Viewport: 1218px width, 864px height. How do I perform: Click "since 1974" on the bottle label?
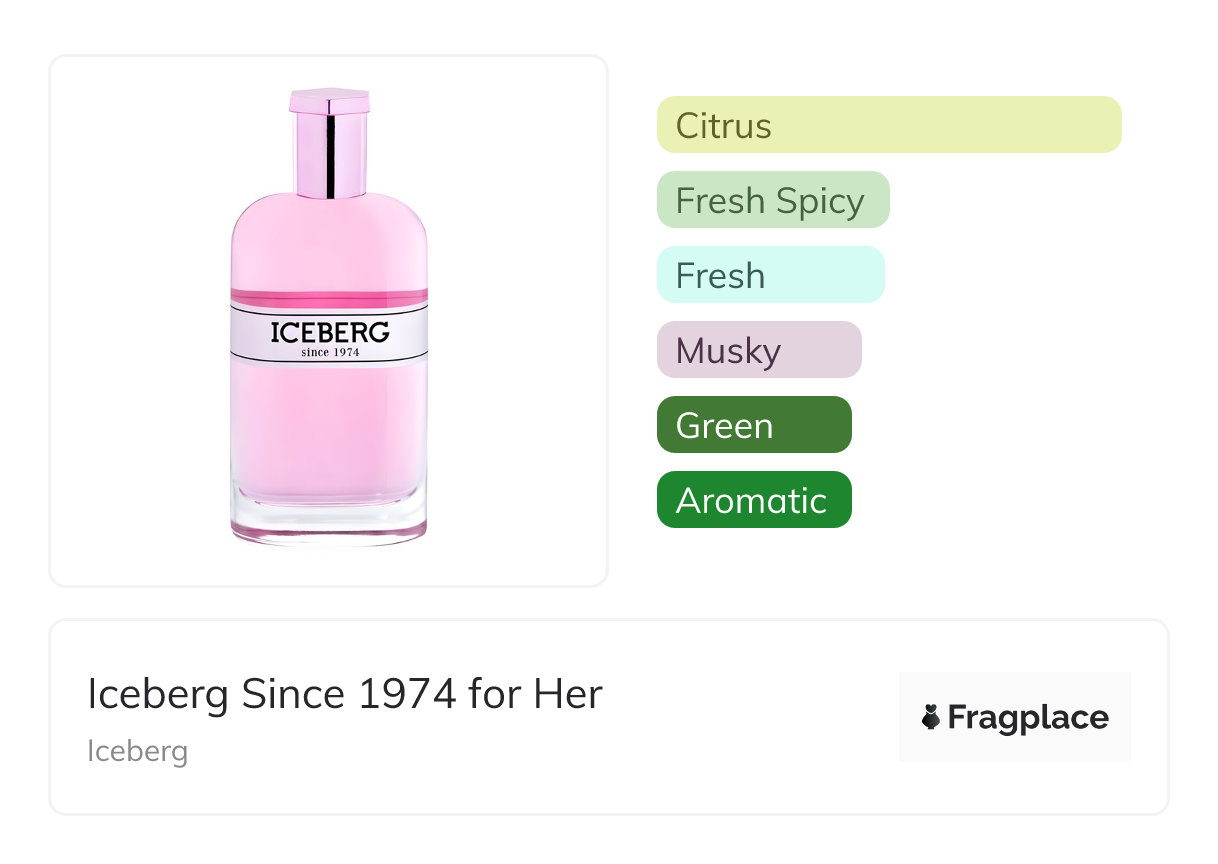[329, 352]
